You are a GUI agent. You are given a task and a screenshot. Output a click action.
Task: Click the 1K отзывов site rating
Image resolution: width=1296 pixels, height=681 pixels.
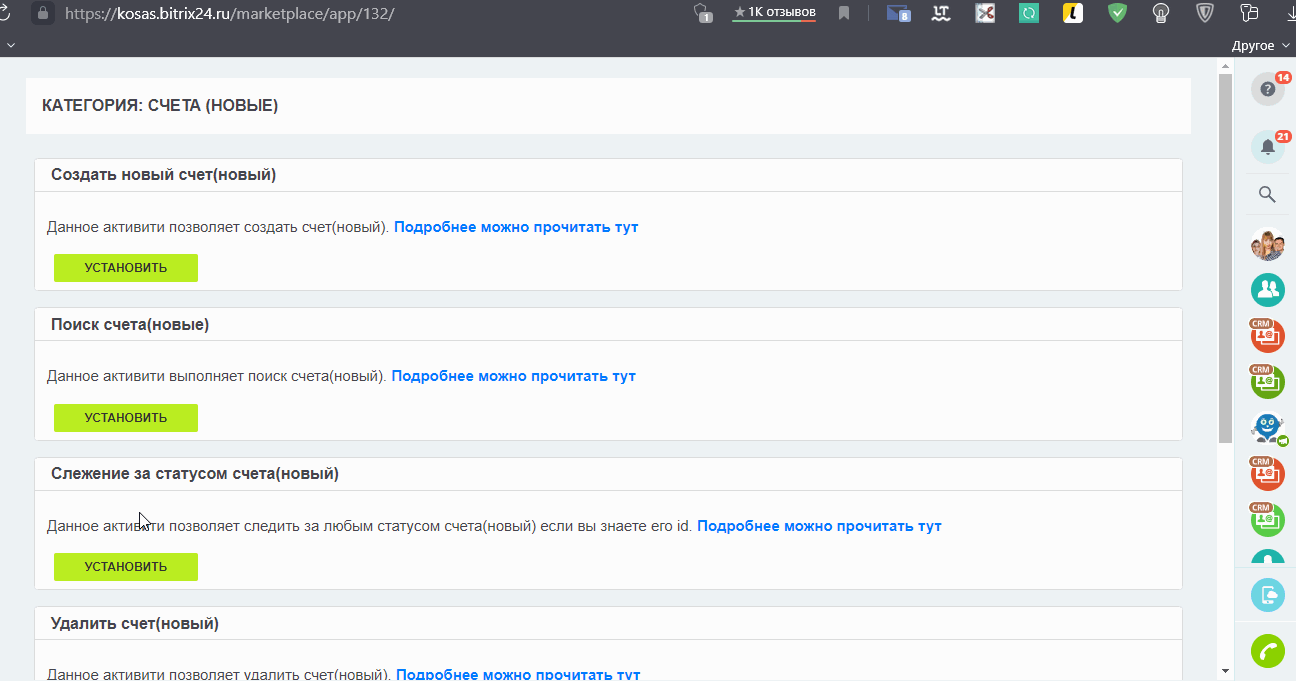pos(774,13)
